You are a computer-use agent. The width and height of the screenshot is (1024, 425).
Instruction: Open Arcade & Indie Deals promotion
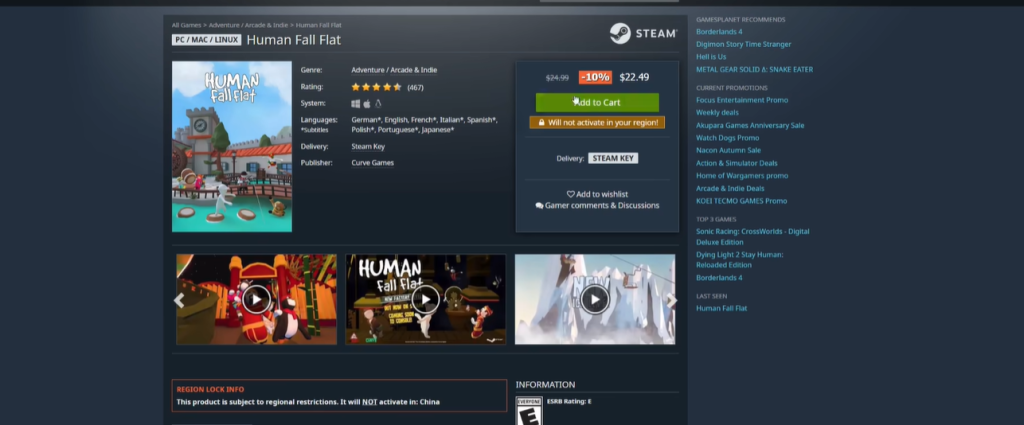tap(730, 188)
